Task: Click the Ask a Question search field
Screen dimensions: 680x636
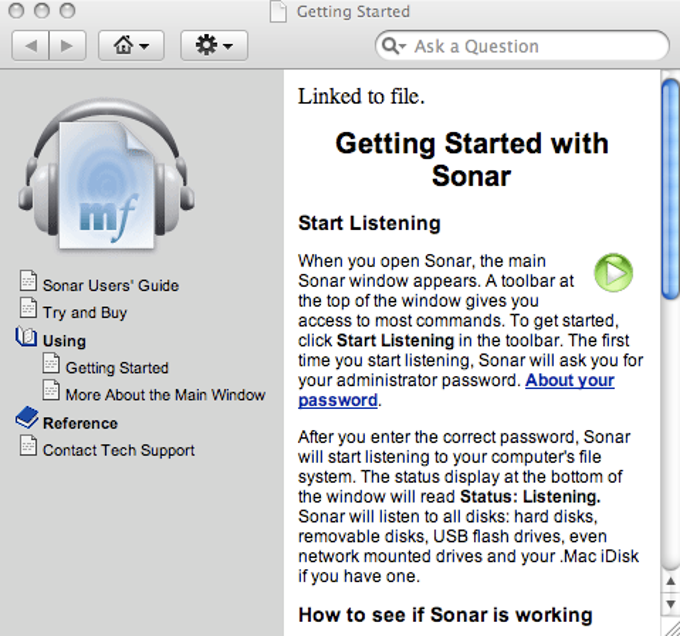Action: point(522,46)
